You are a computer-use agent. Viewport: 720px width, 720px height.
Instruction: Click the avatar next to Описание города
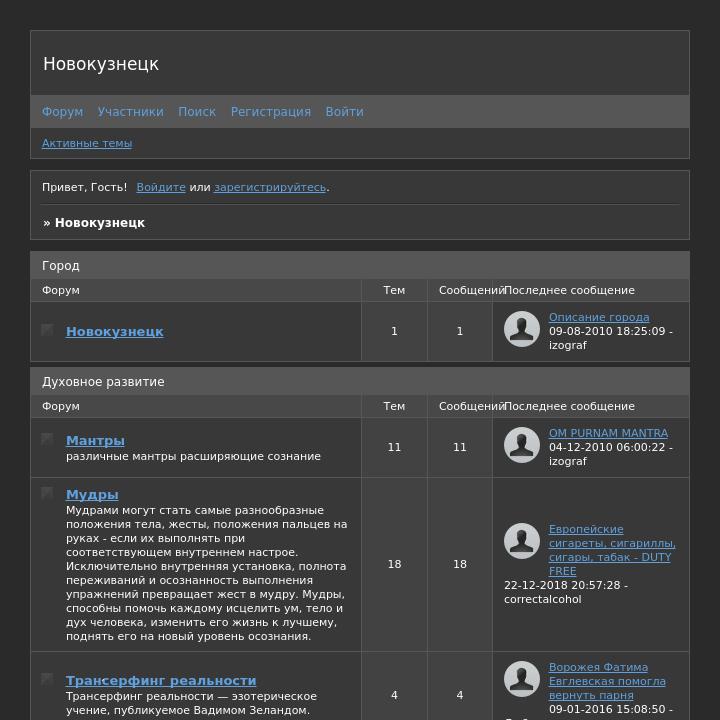point(522,329)
